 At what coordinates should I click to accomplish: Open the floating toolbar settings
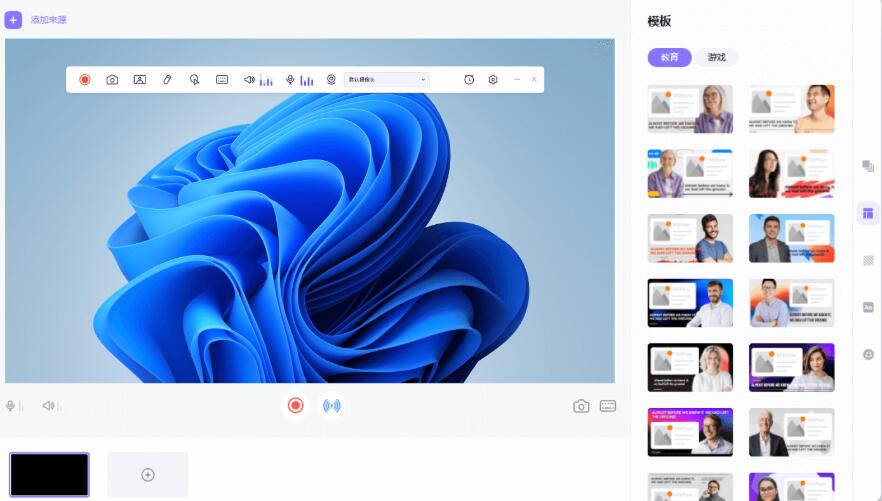tap(493, 80)
